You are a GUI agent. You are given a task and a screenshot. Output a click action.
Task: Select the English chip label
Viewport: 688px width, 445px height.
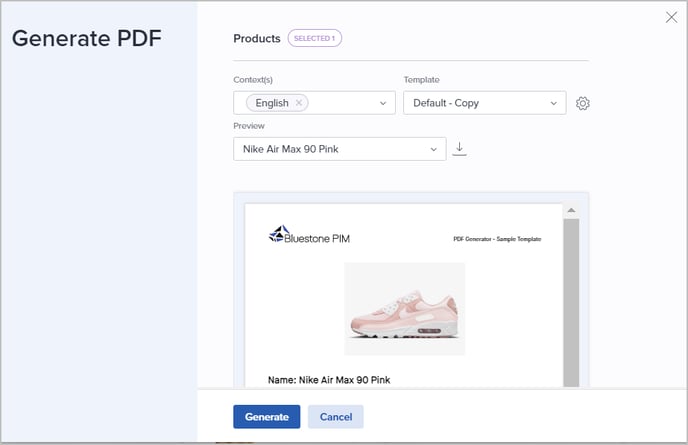[x=271, y=103]
